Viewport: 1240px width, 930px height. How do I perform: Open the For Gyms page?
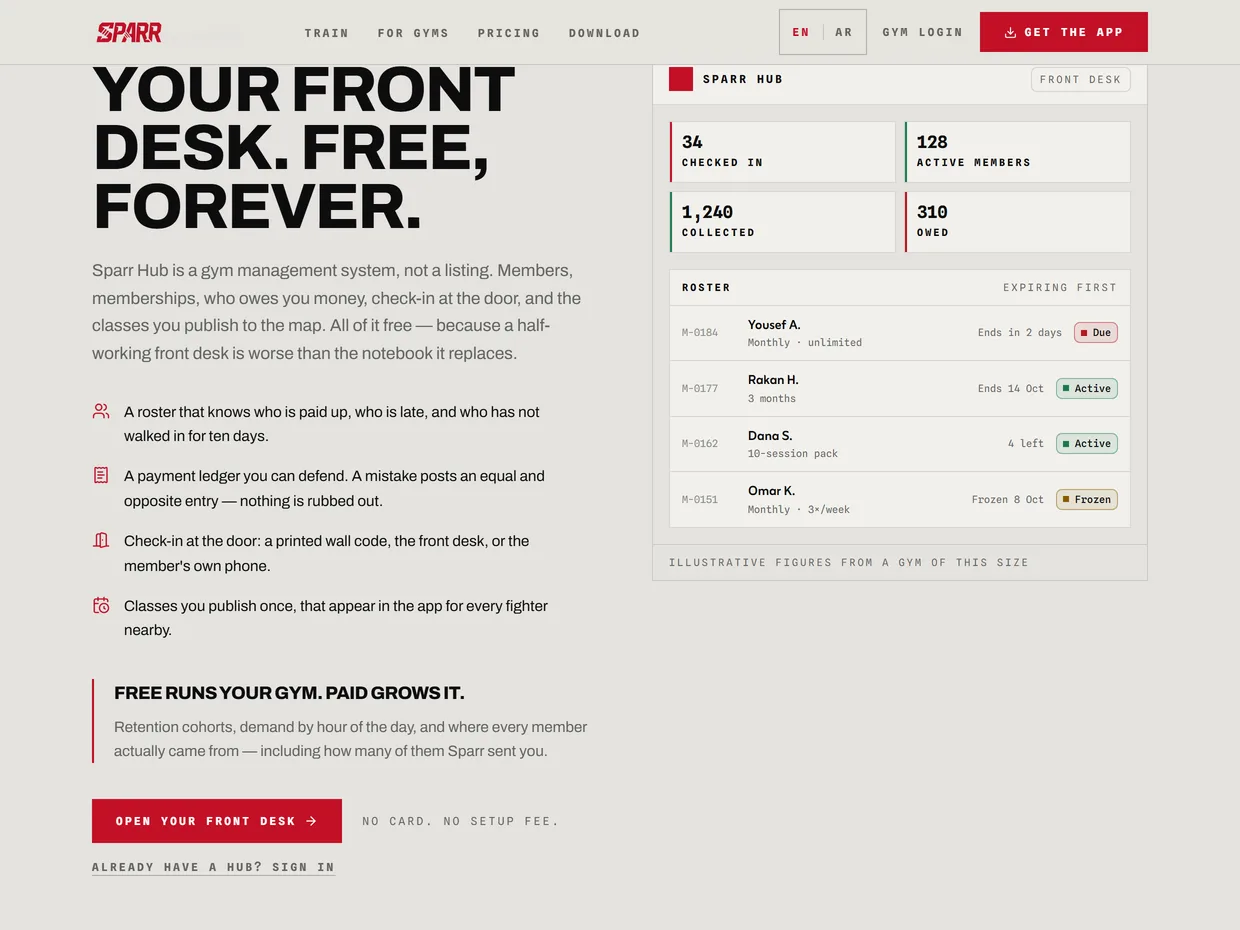pyautogui.click(x=413, y=33)
